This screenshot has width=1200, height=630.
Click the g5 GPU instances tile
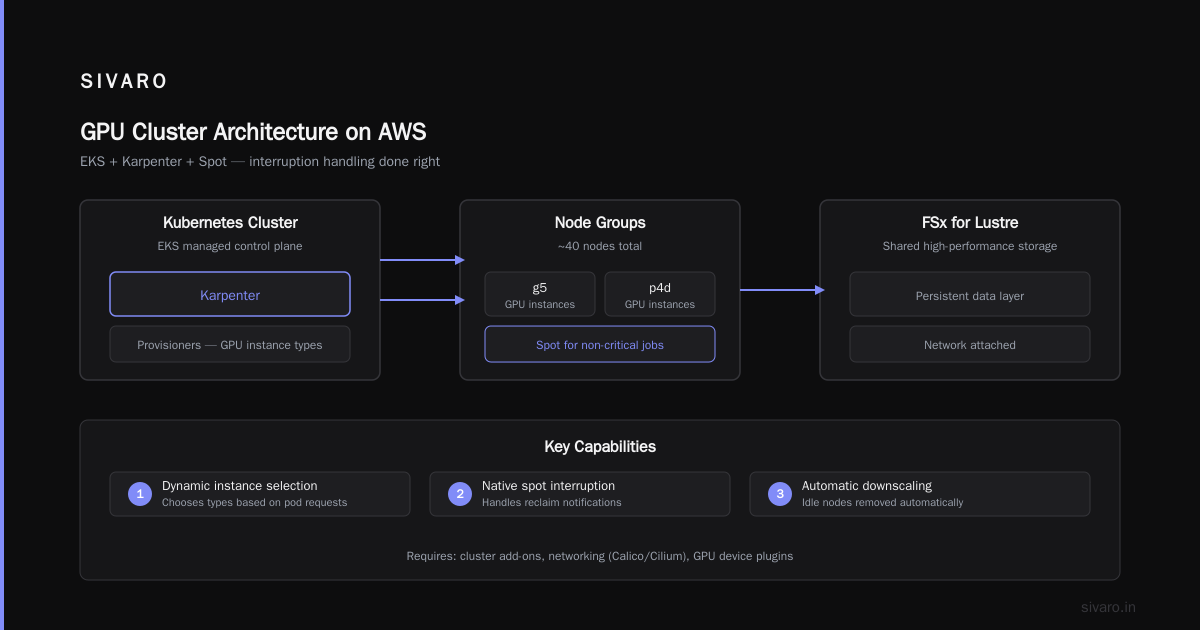pyautogui.click(x=540, y=294)
